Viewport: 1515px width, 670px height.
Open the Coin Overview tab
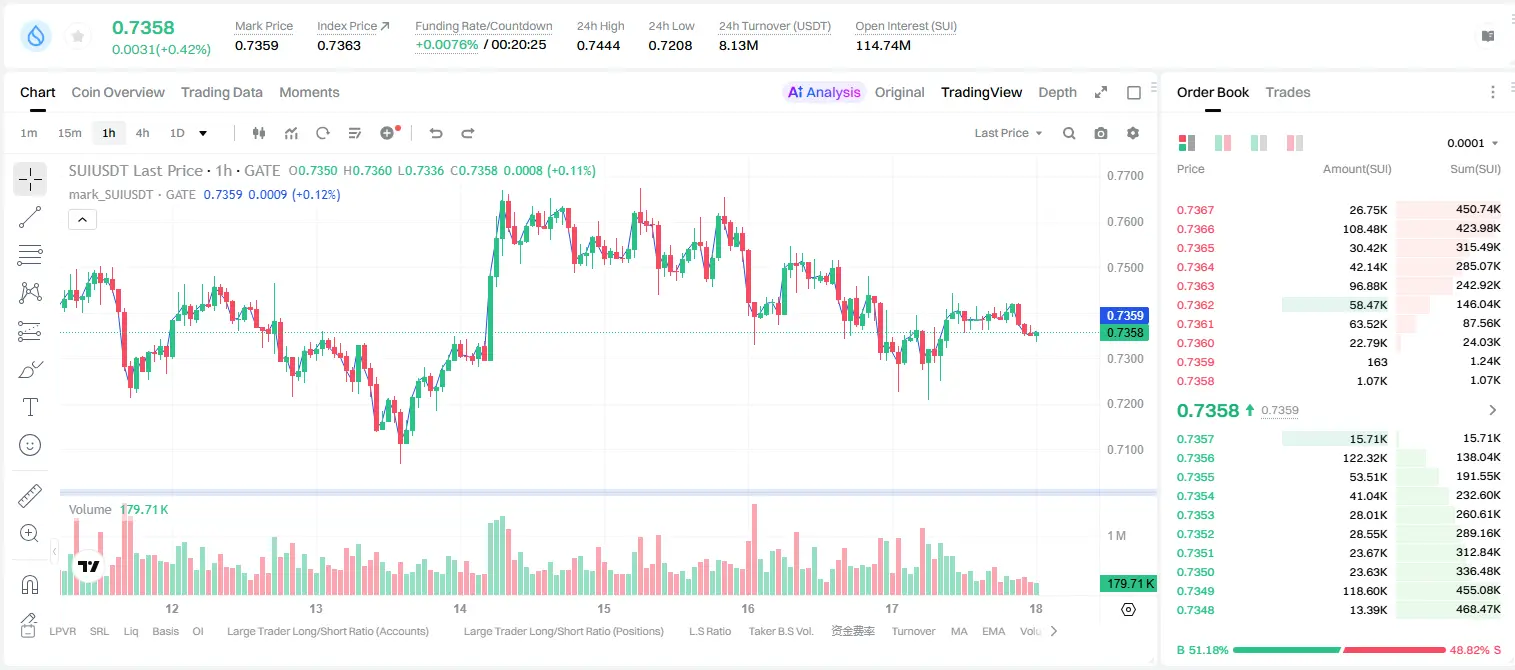(118, 92)
